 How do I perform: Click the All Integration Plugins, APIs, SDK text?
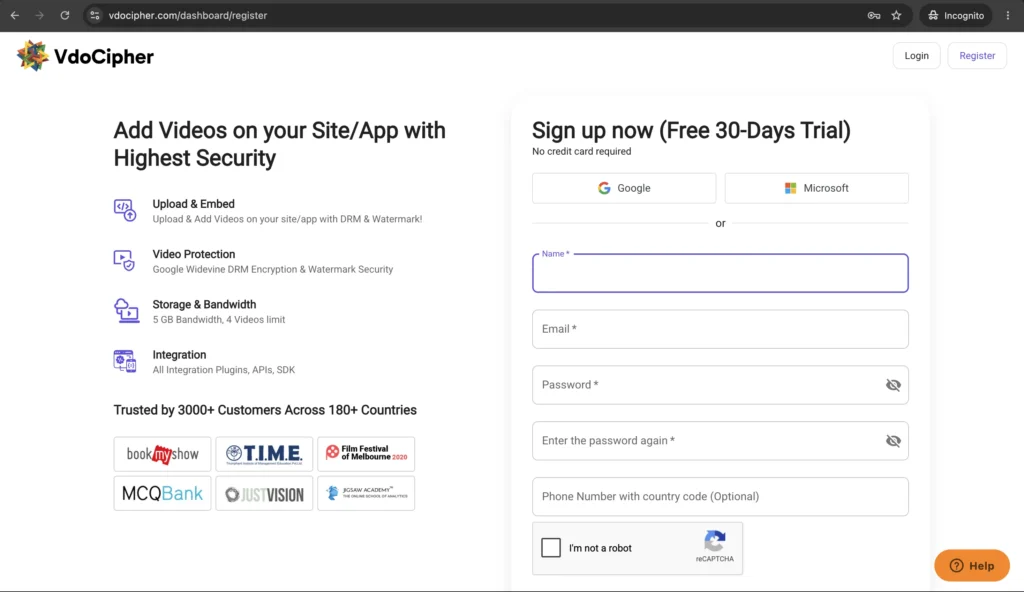coord(223,370)
